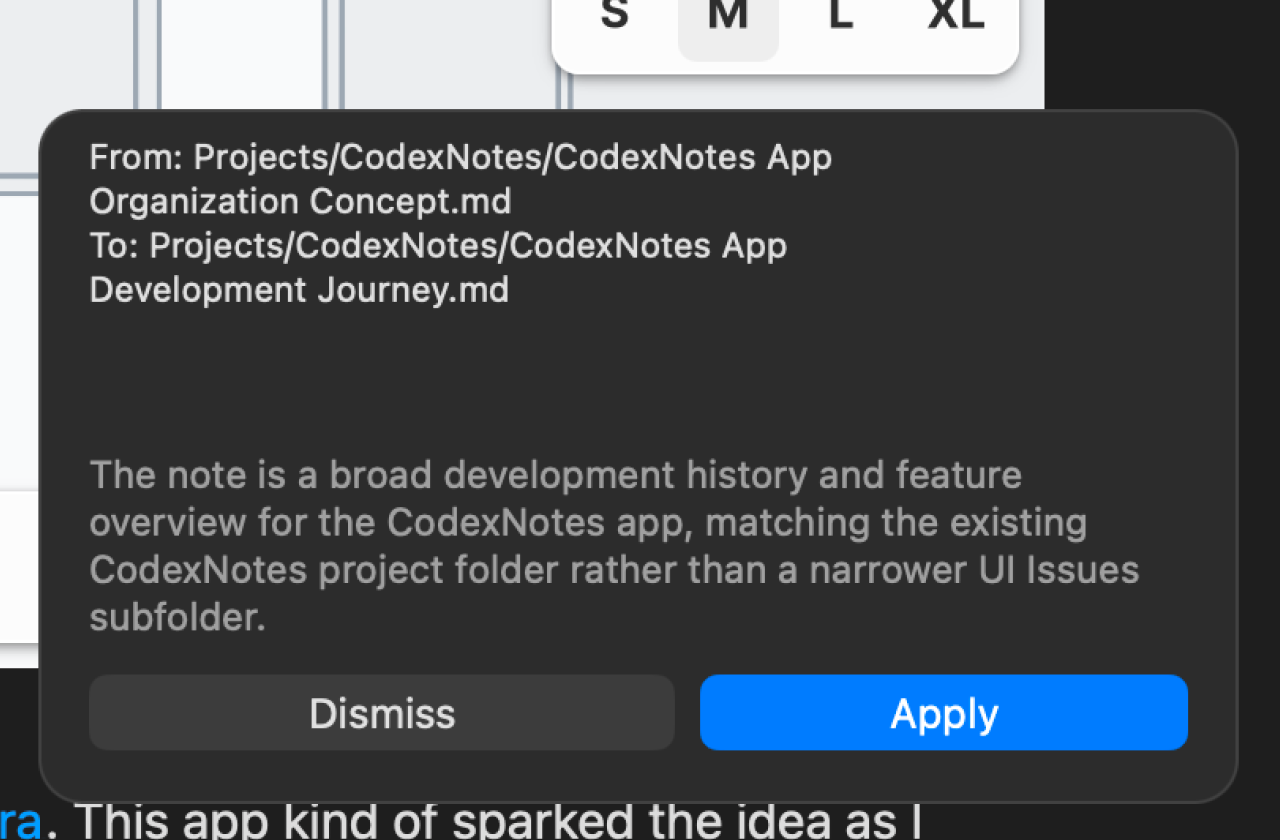Click the "To:" destination path line

pos(438,246)
